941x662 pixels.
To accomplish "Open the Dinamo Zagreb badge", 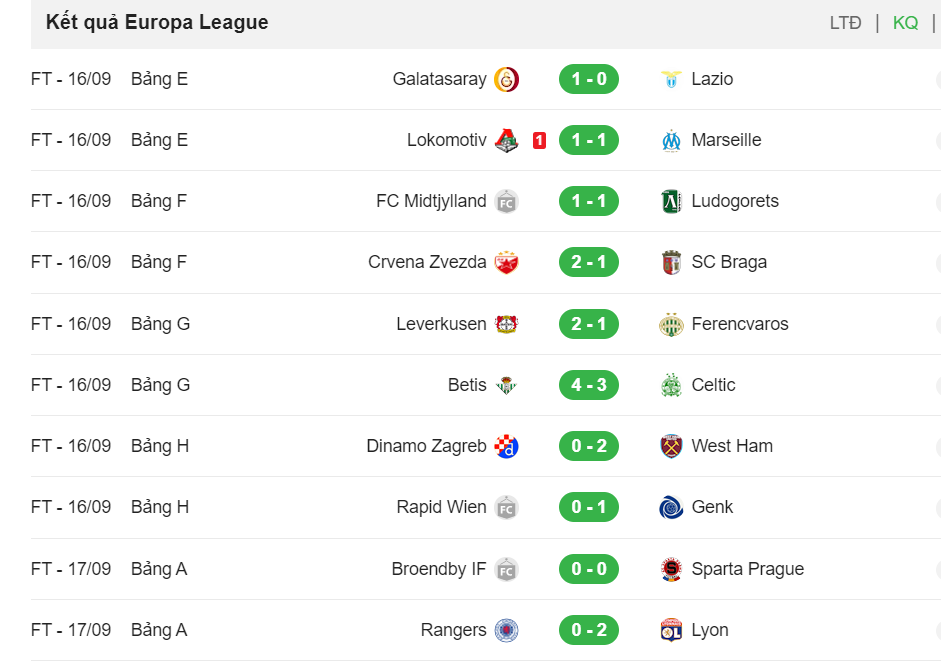I will pos(506,447).
